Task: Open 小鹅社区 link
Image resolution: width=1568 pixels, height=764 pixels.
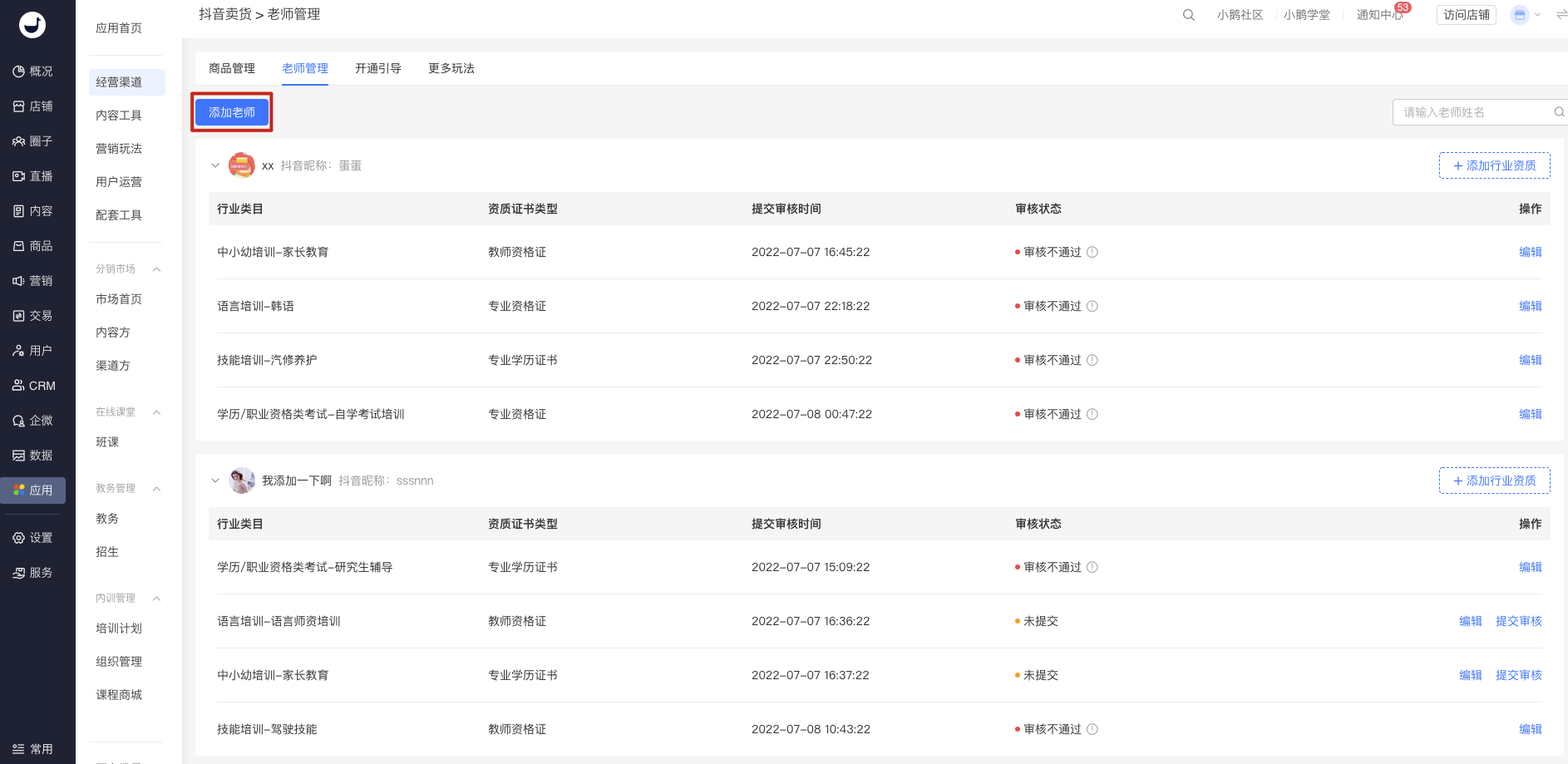Action: click(x=1240, y=15)
